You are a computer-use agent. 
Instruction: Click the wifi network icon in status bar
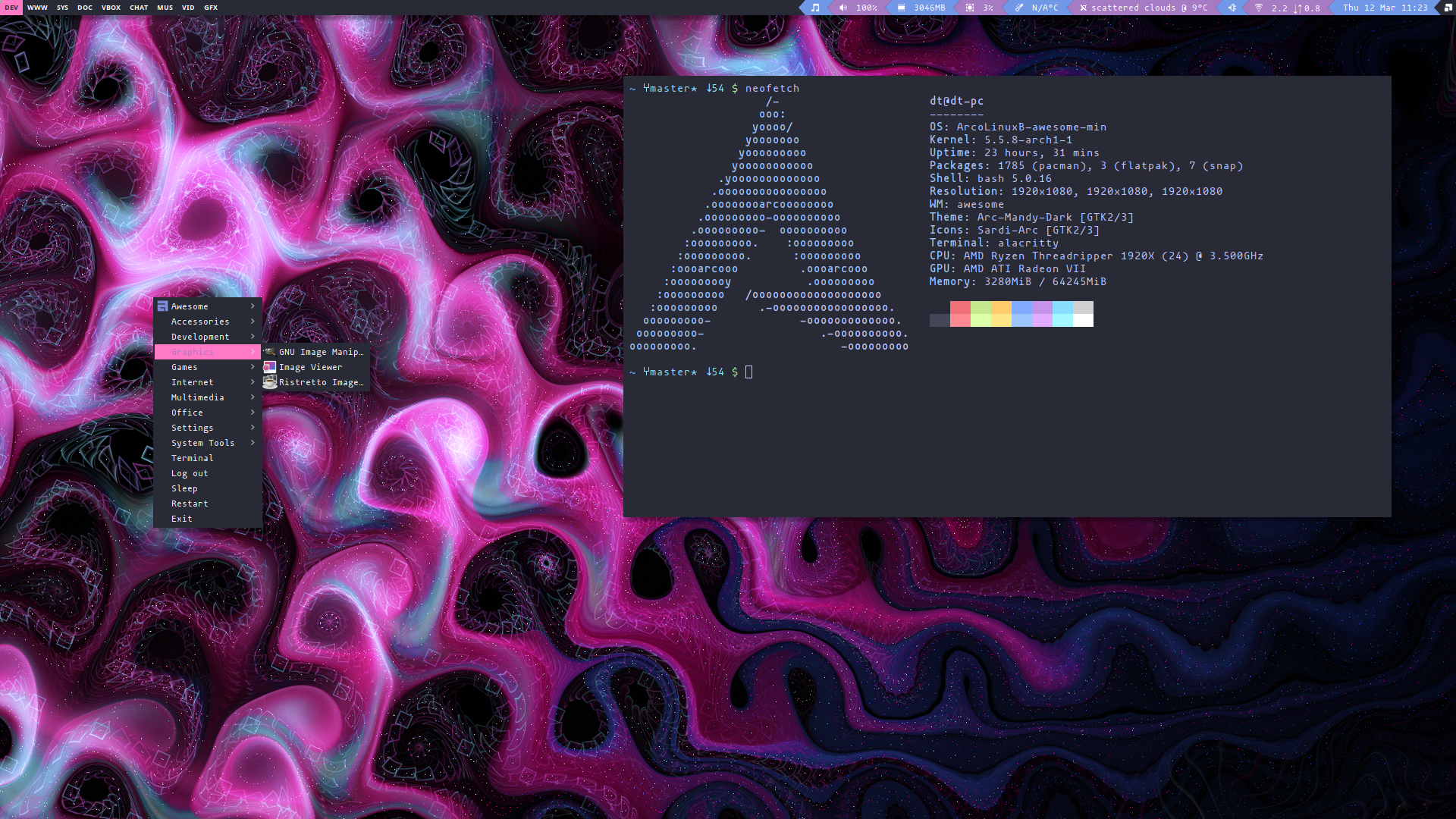pos(1259,8)
